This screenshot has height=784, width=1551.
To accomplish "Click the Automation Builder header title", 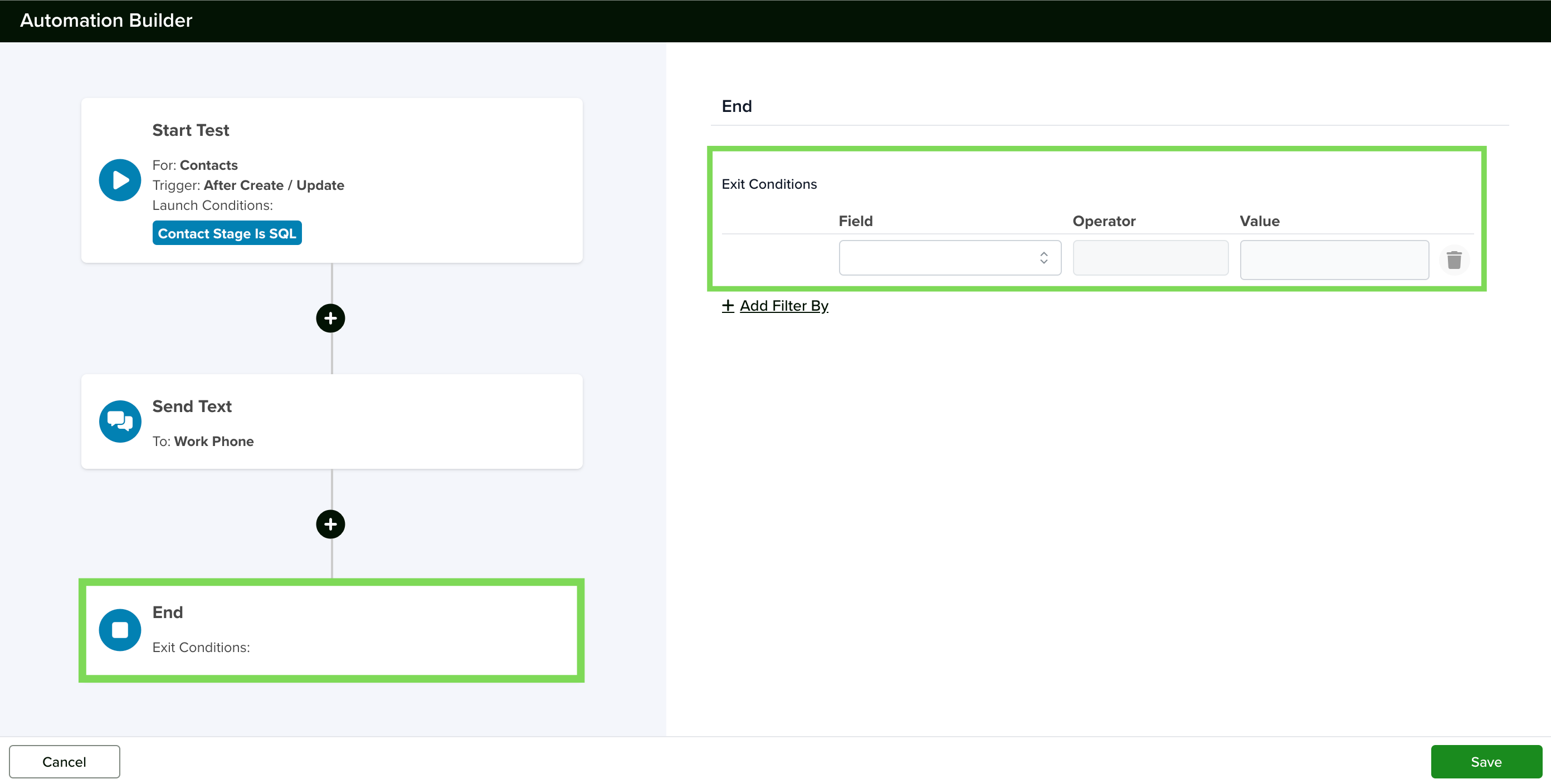I will coord(106,21).
